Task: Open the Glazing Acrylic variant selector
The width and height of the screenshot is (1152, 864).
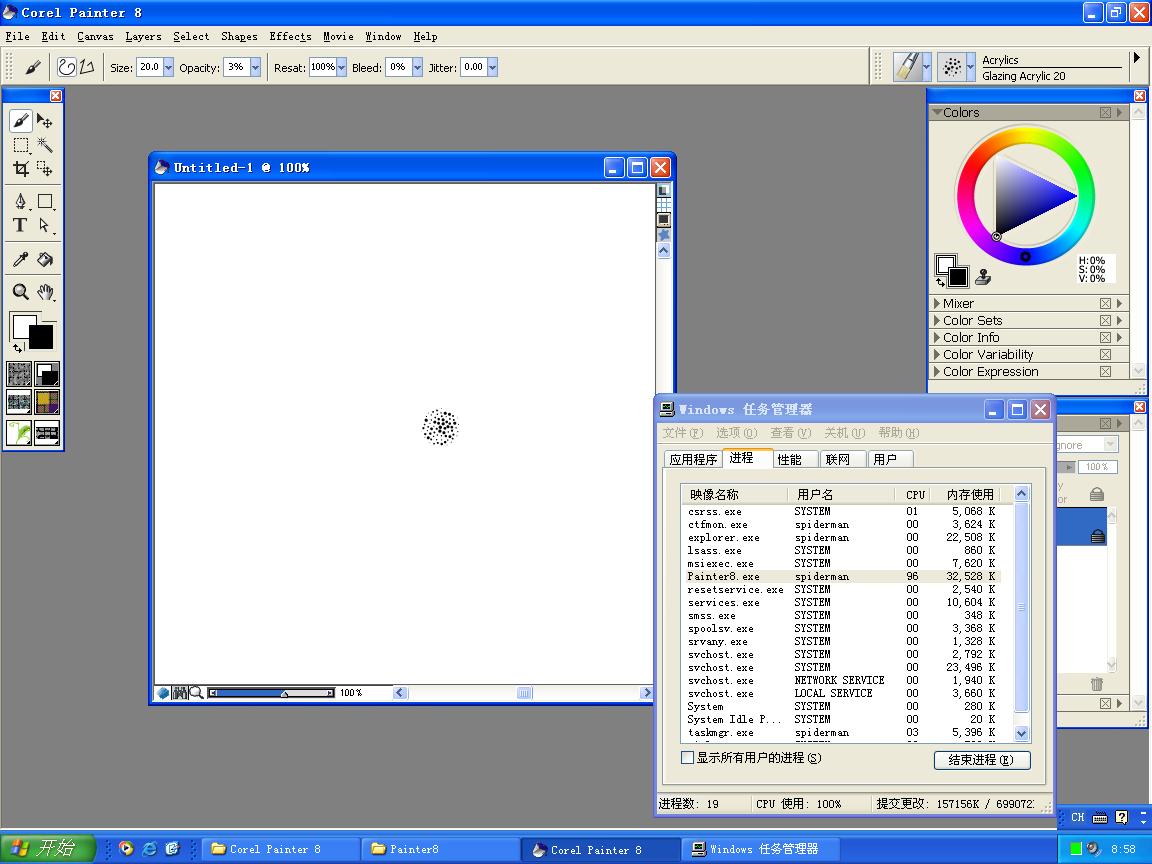Action: click(x=956, y=67)
